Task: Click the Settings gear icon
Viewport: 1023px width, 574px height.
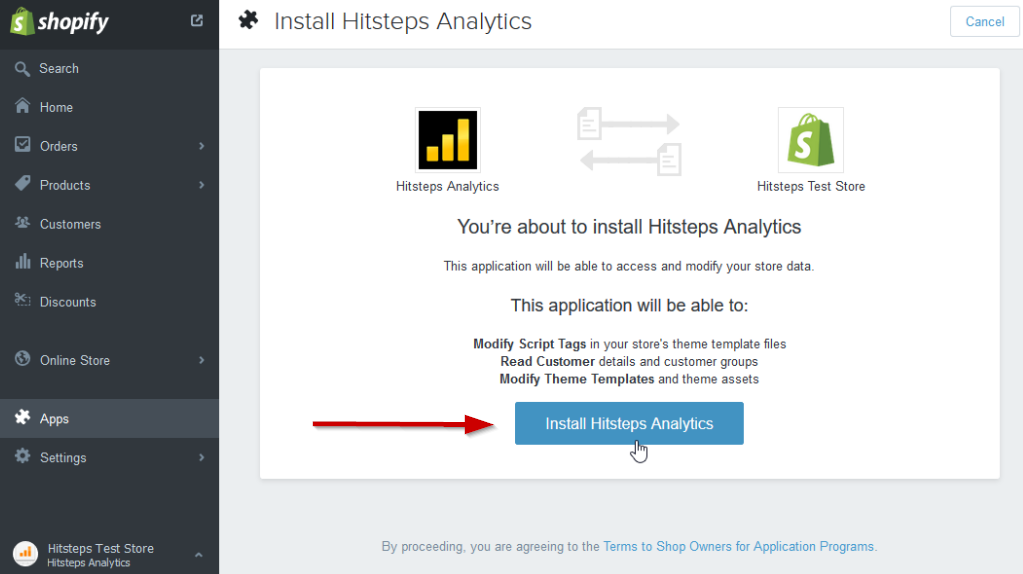Action: click(22, 456)
